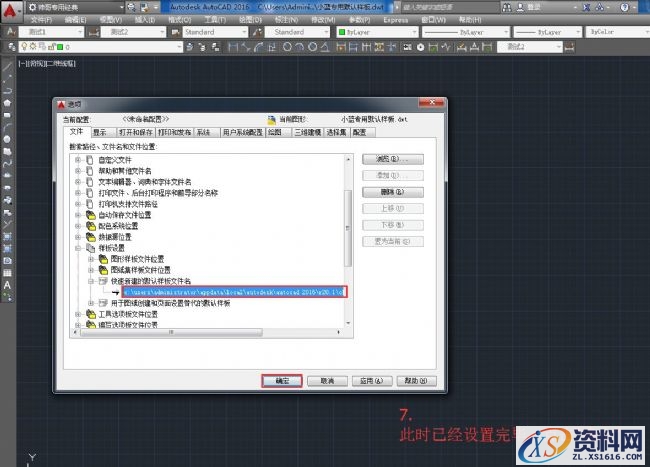Click the text style A icon in styles toolbar
This screenshot has height=467, width=650.
pos(10,32)
